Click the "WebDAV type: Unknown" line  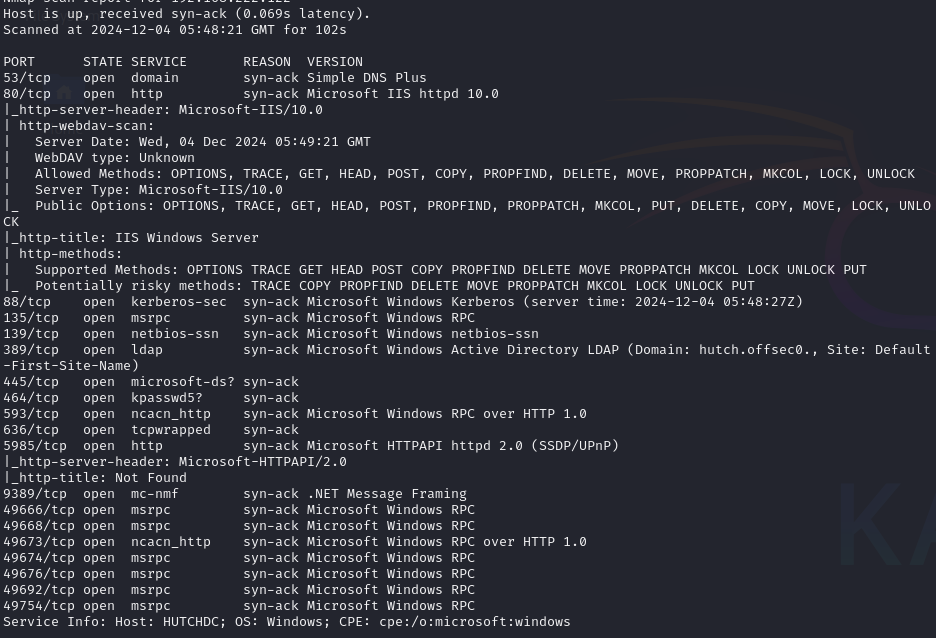[114, 158]
